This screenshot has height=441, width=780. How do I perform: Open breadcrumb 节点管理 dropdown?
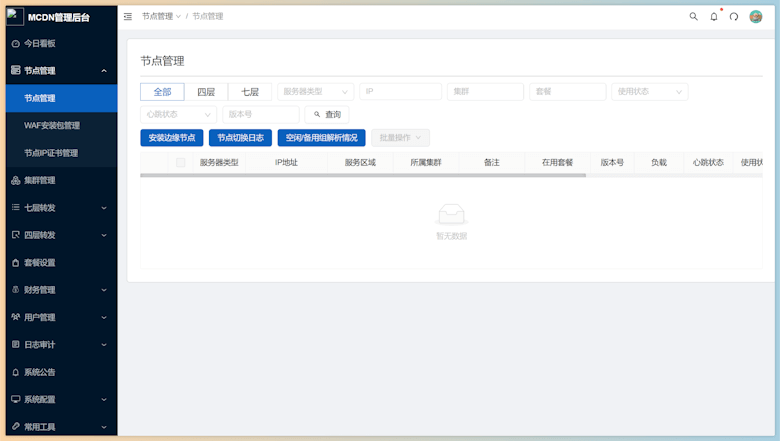click(161, 16)
